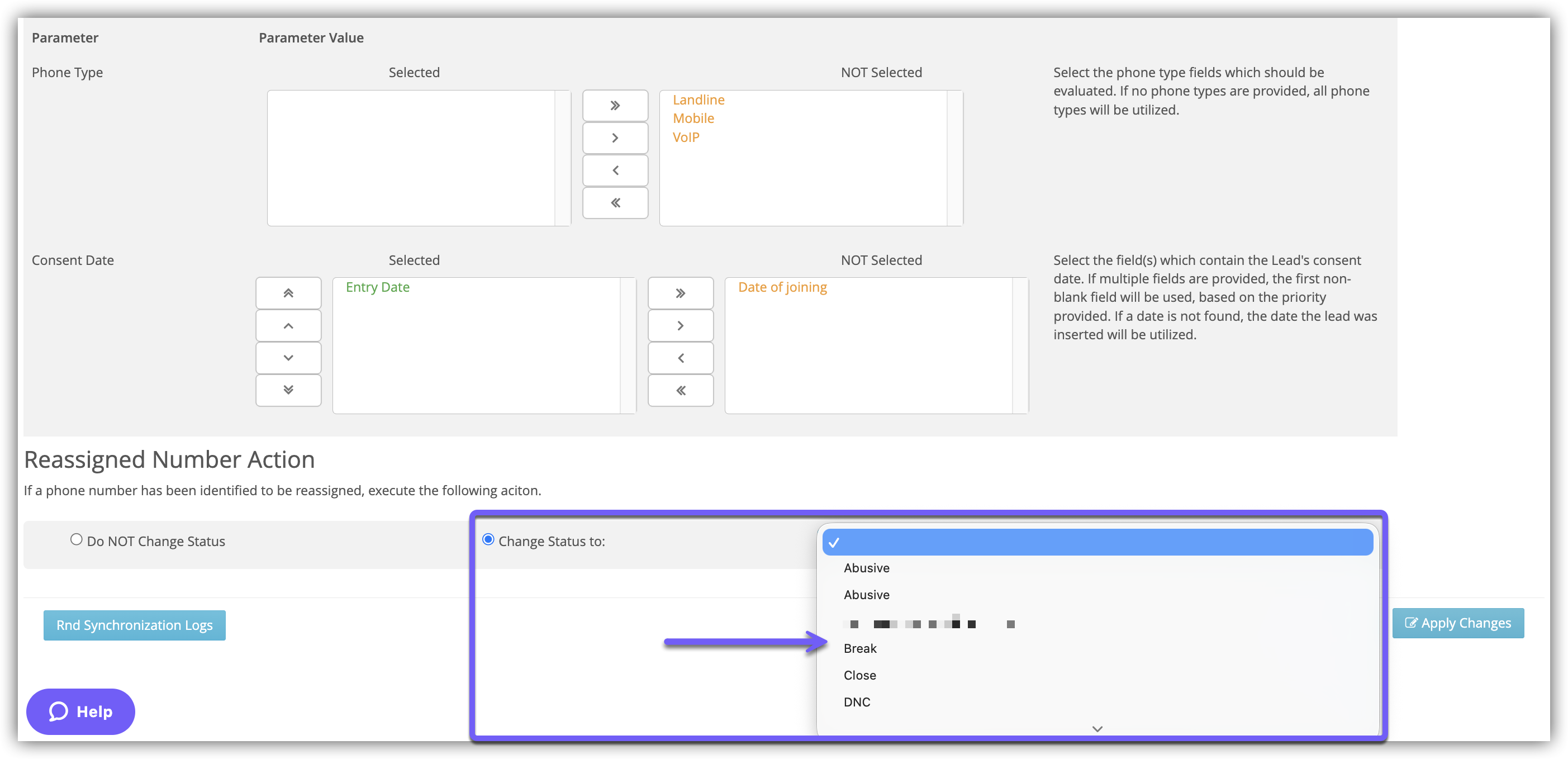Click Consent Date move-all-left double chevron
1568x759 pixels.
coord(680,390)
